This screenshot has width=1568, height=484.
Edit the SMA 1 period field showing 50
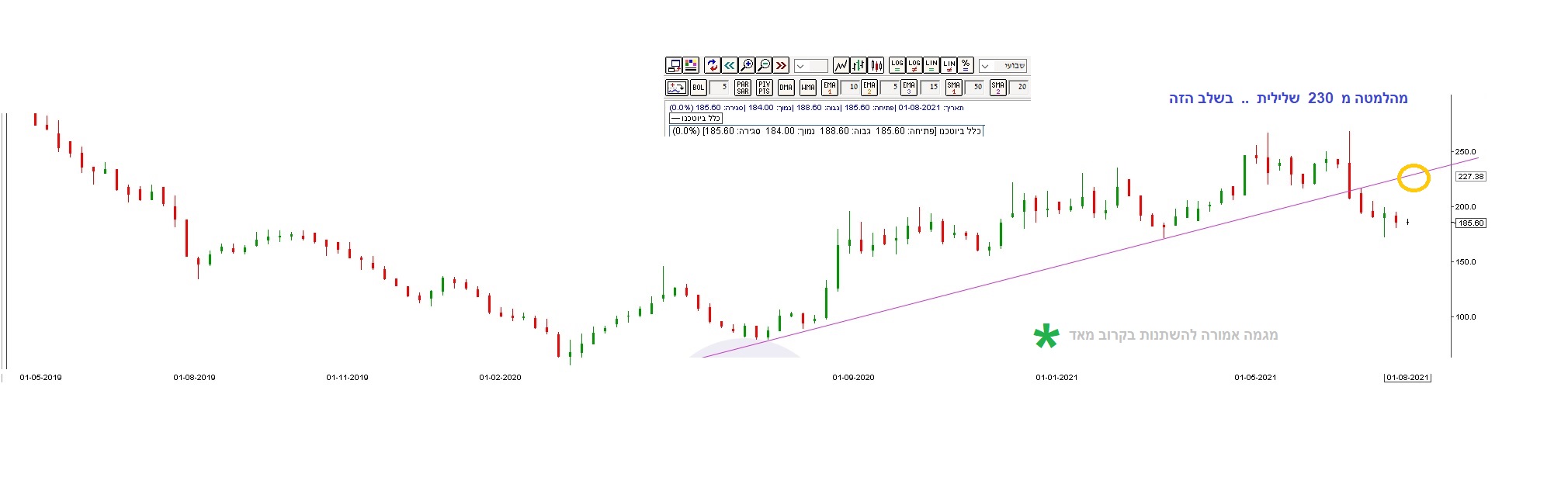[x=974, y=88]
